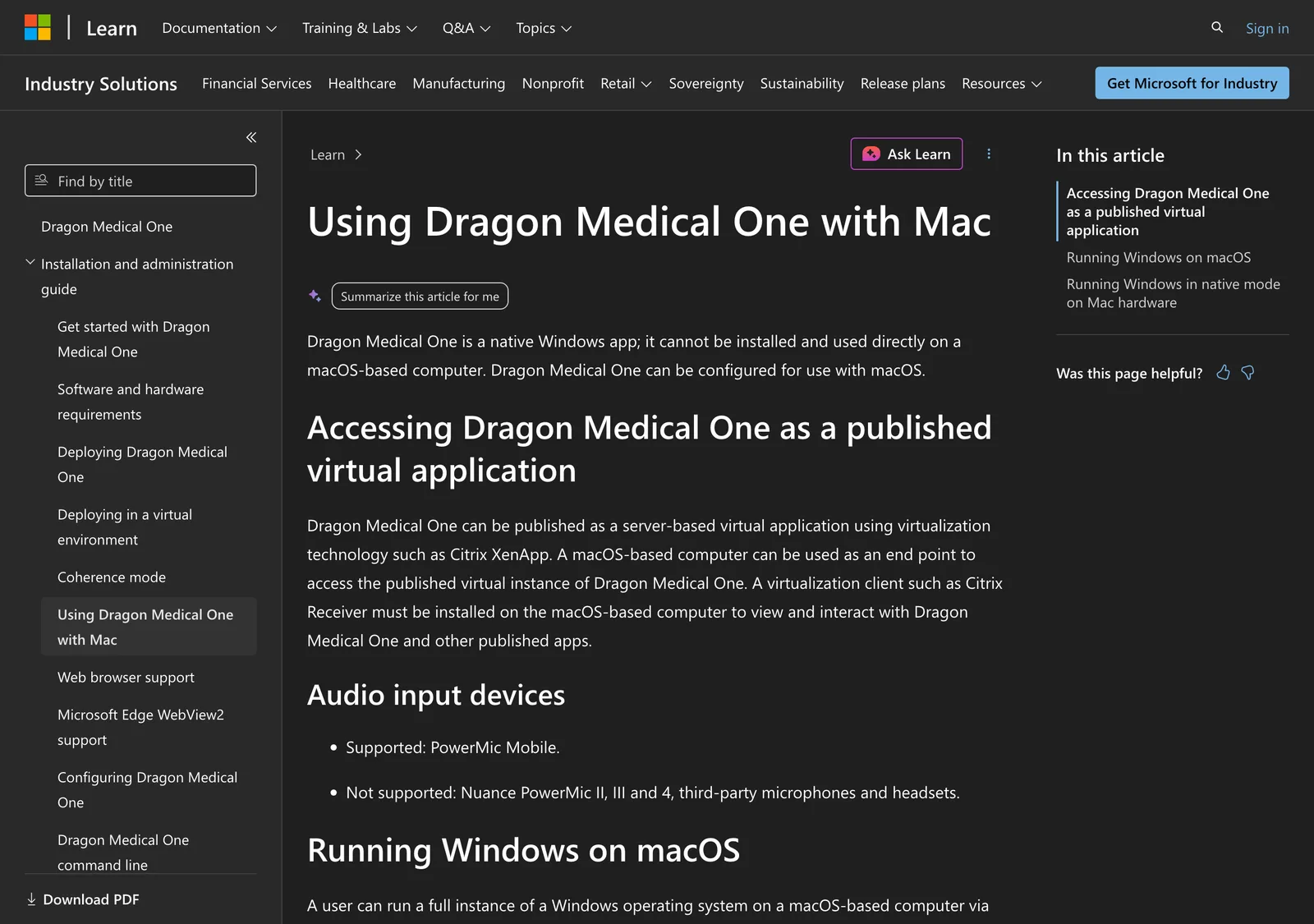Open Deploying Dragon Medical One page
Viewport: 1314px width, 924px height.
(142, 464)
